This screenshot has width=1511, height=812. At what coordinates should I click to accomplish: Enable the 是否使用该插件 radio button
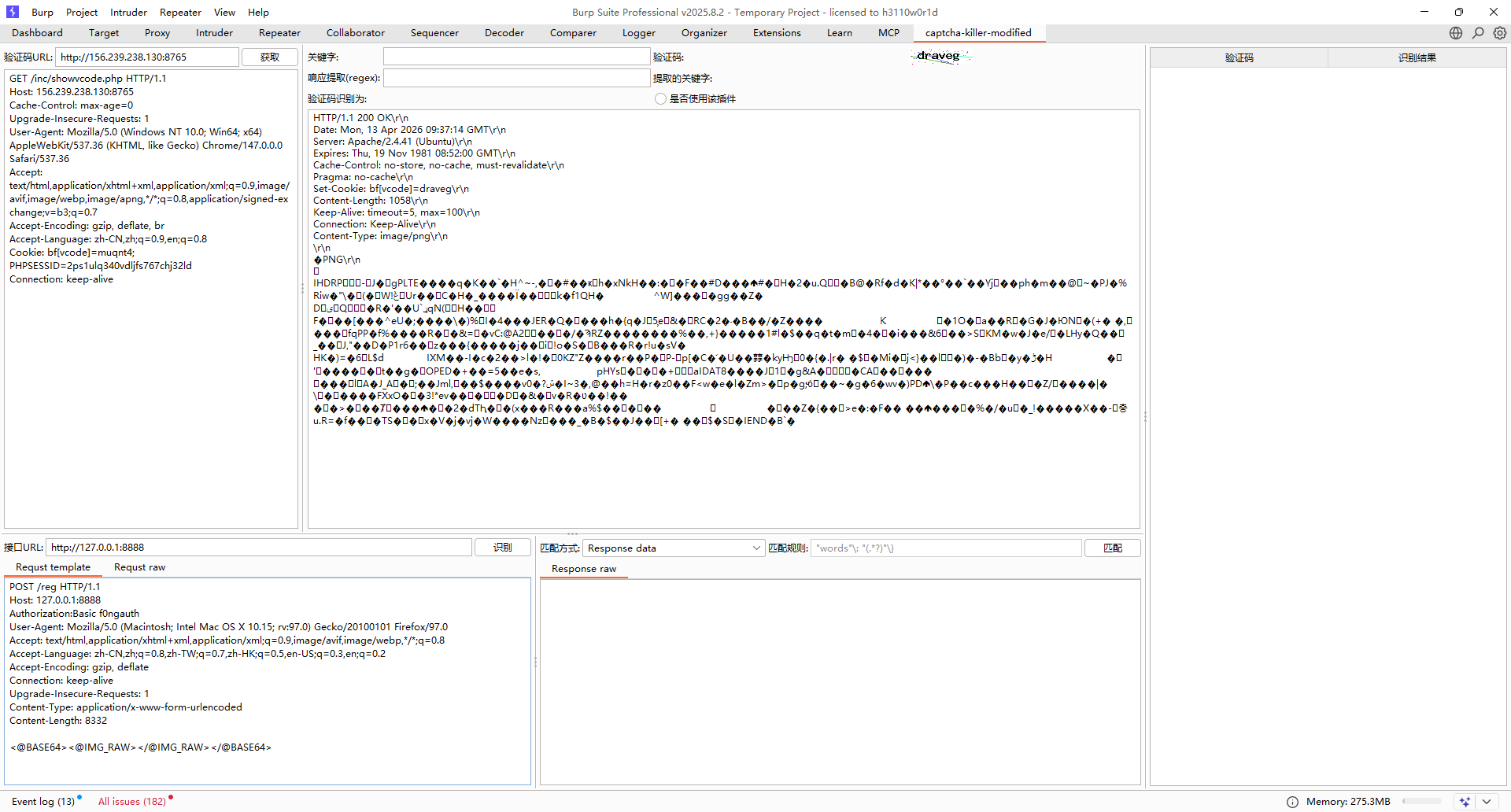tap(660, 99)
